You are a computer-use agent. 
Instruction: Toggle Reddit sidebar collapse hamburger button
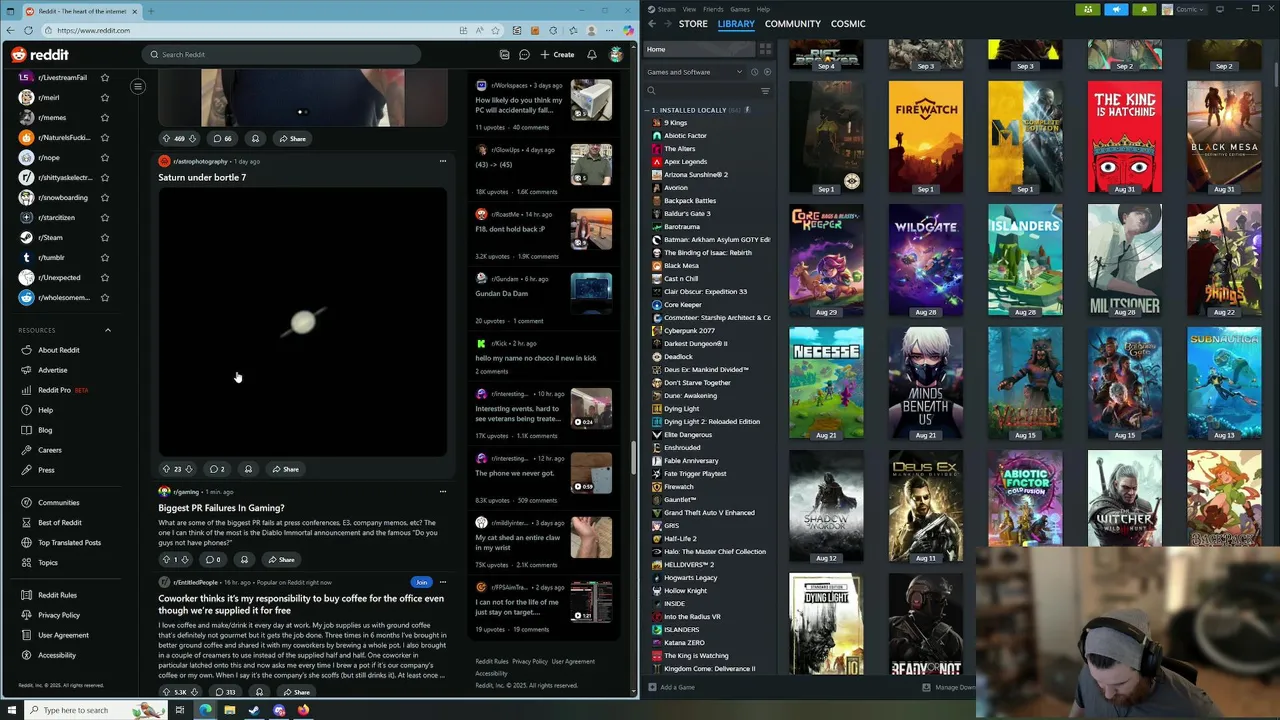[x=138, y=86]
